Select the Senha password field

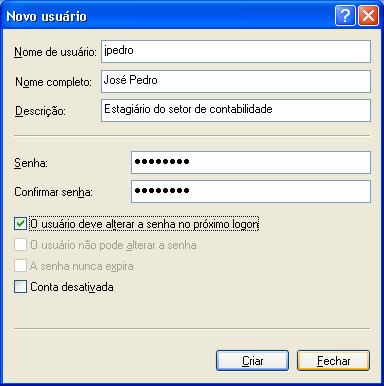tap(251, 162)
